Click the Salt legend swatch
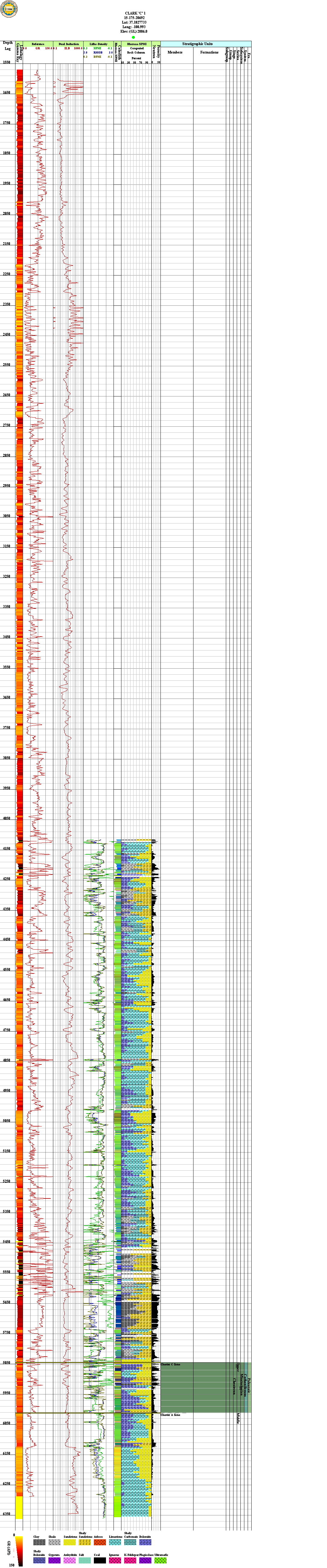 (x=85, y=1560)
